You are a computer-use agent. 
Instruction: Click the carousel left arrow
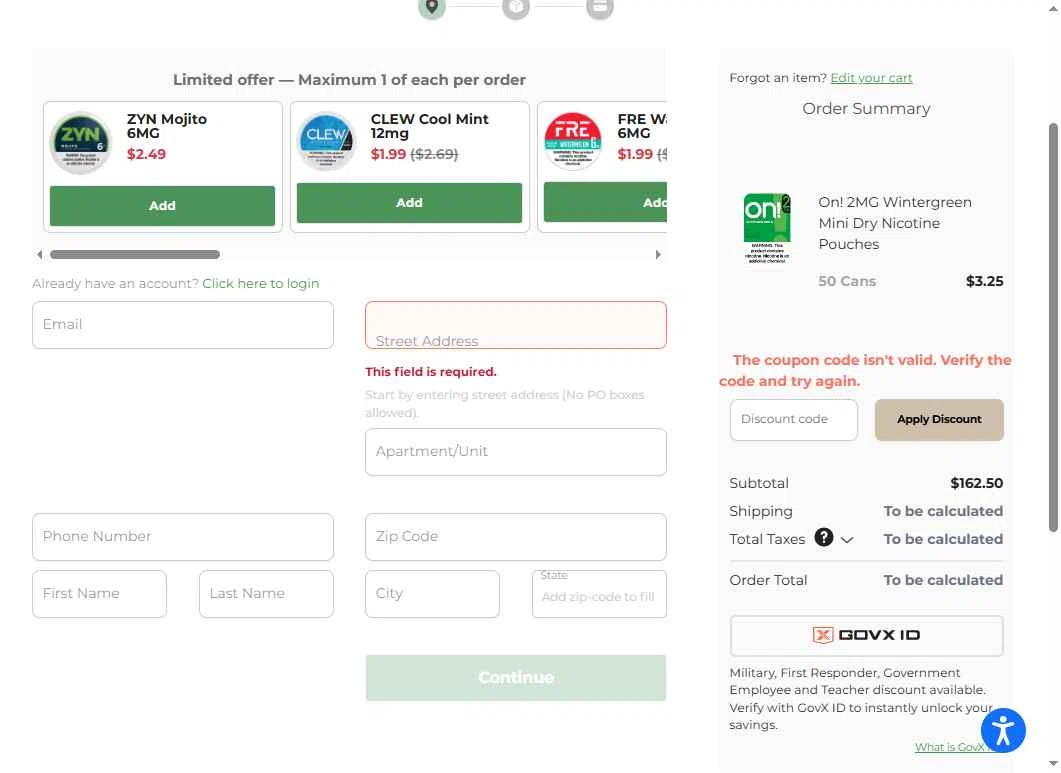(x=40, y=255)
